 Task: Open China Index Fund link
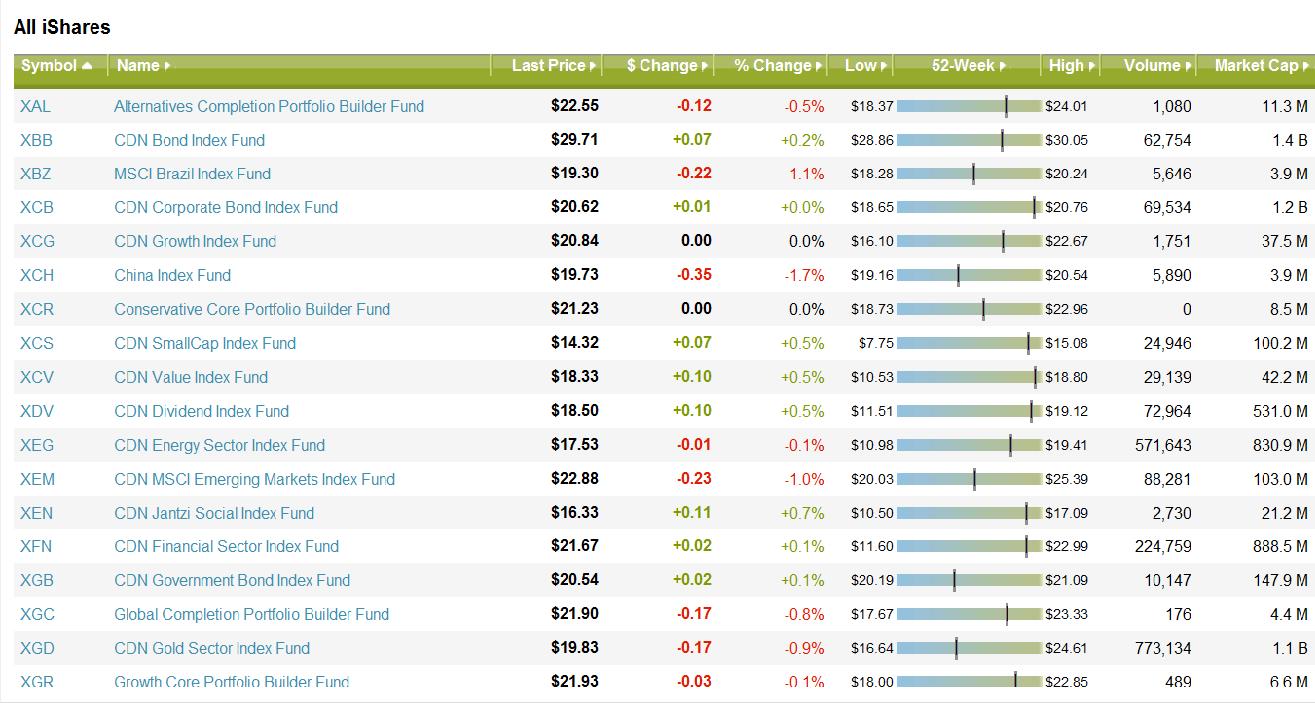(173, 275)
